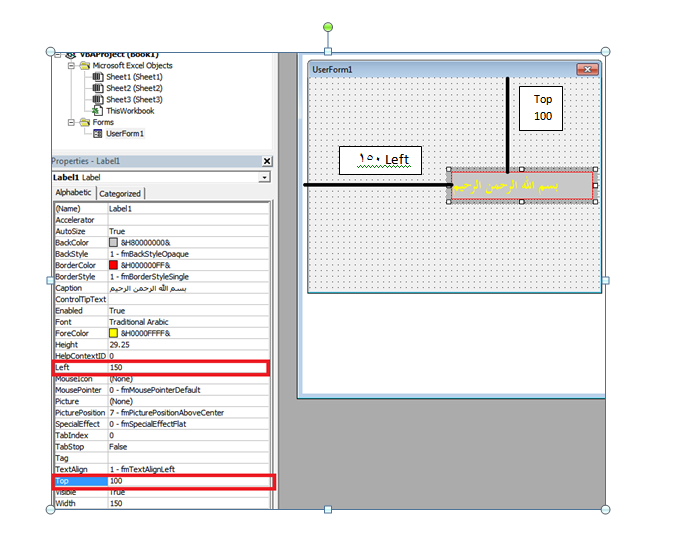The width and height of the screenshot is (677, 543).
Task: Switch to the Categorized tab
Action: point(120,194)
